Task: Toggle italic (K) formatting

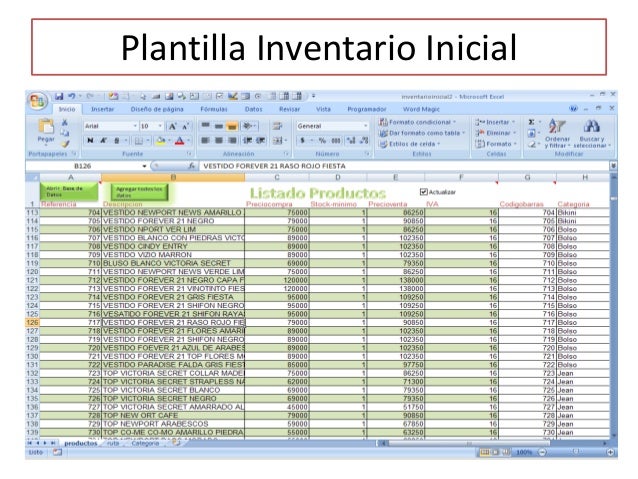Action: pyautogui.click(x=103, y=141)
